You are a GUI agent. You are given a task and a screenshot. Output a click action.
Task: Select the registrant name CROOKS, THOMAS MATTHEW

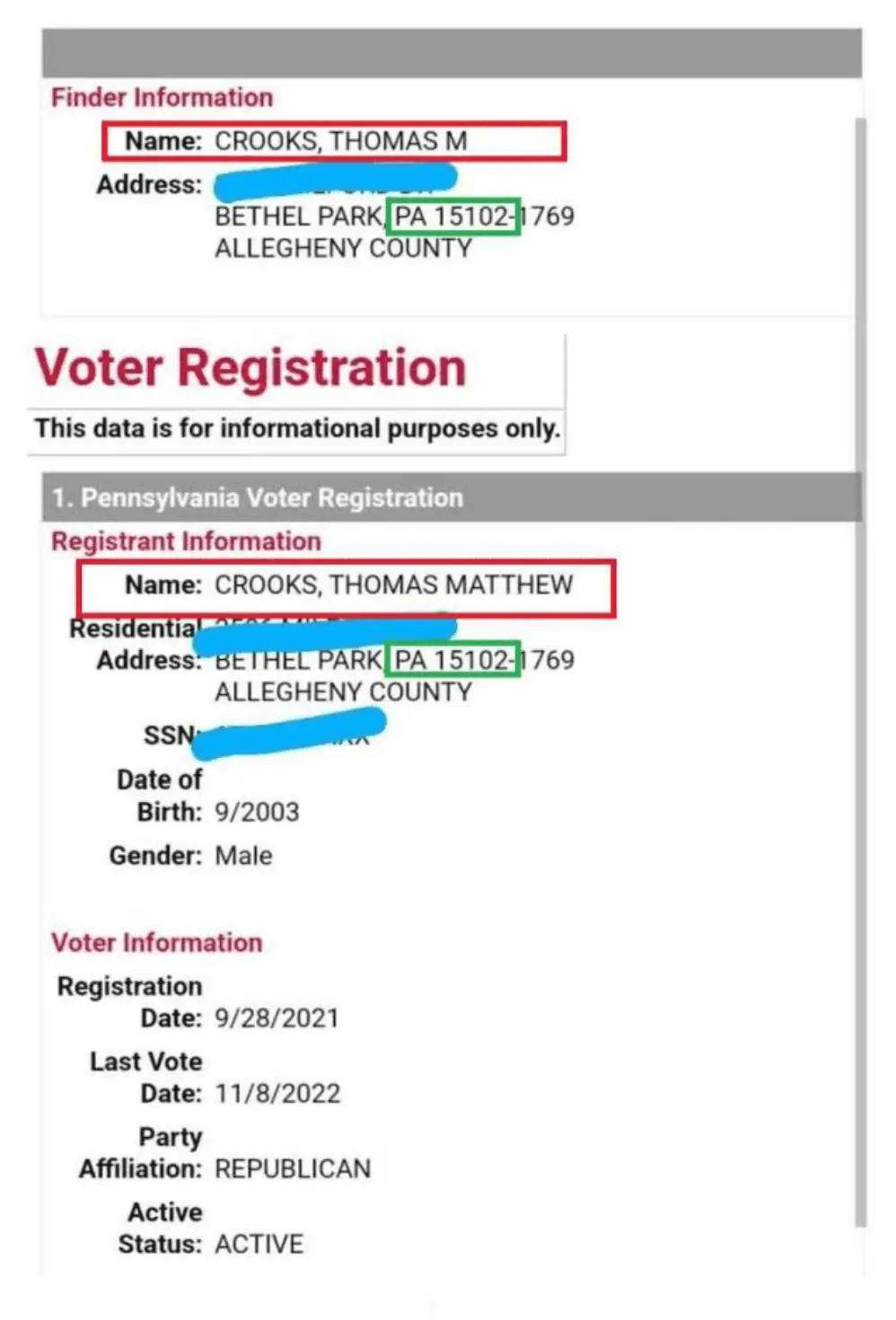[393, 585]
